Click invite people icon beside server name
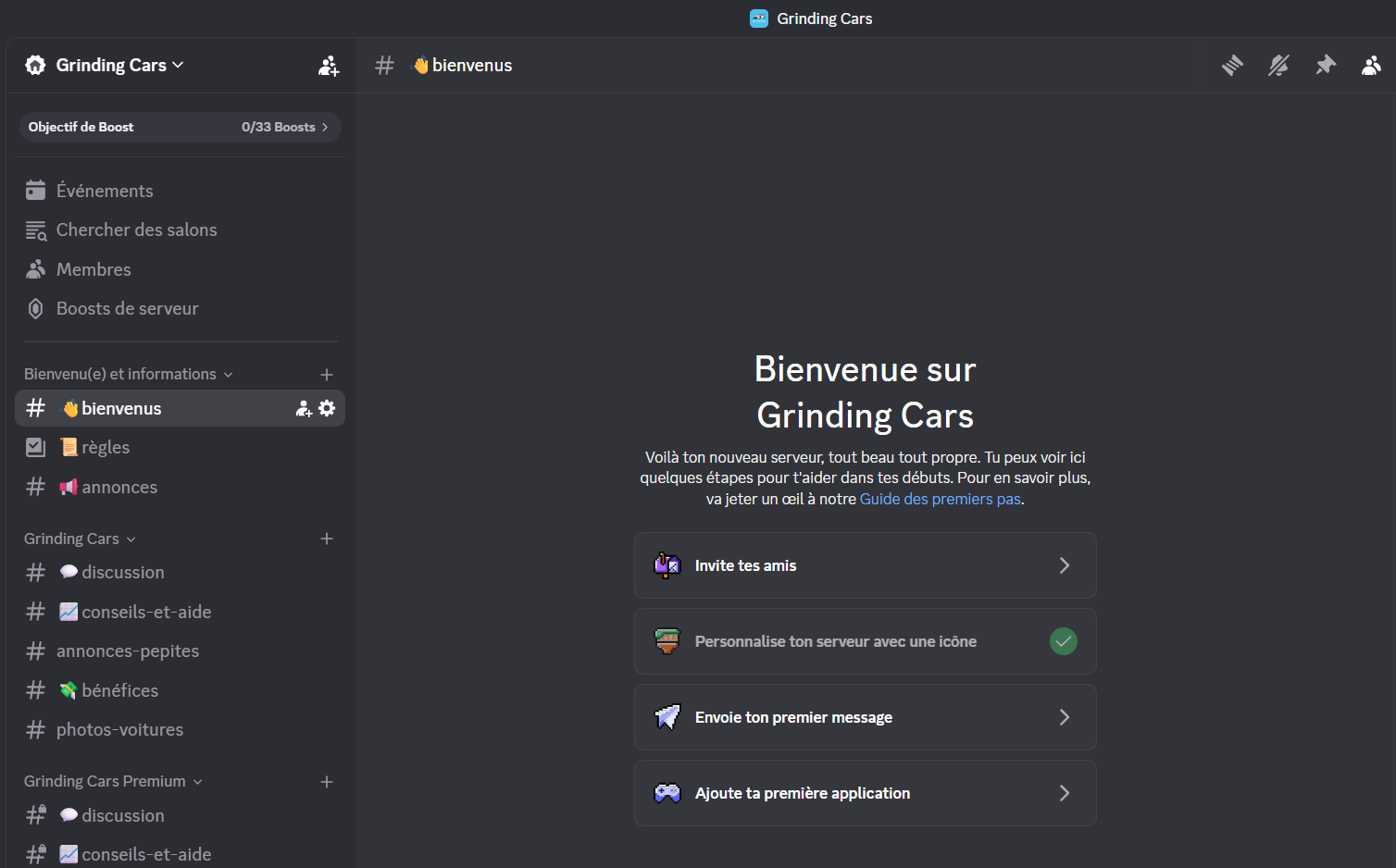Viewport: 1396px width, 868px height. tap(329, 66)
